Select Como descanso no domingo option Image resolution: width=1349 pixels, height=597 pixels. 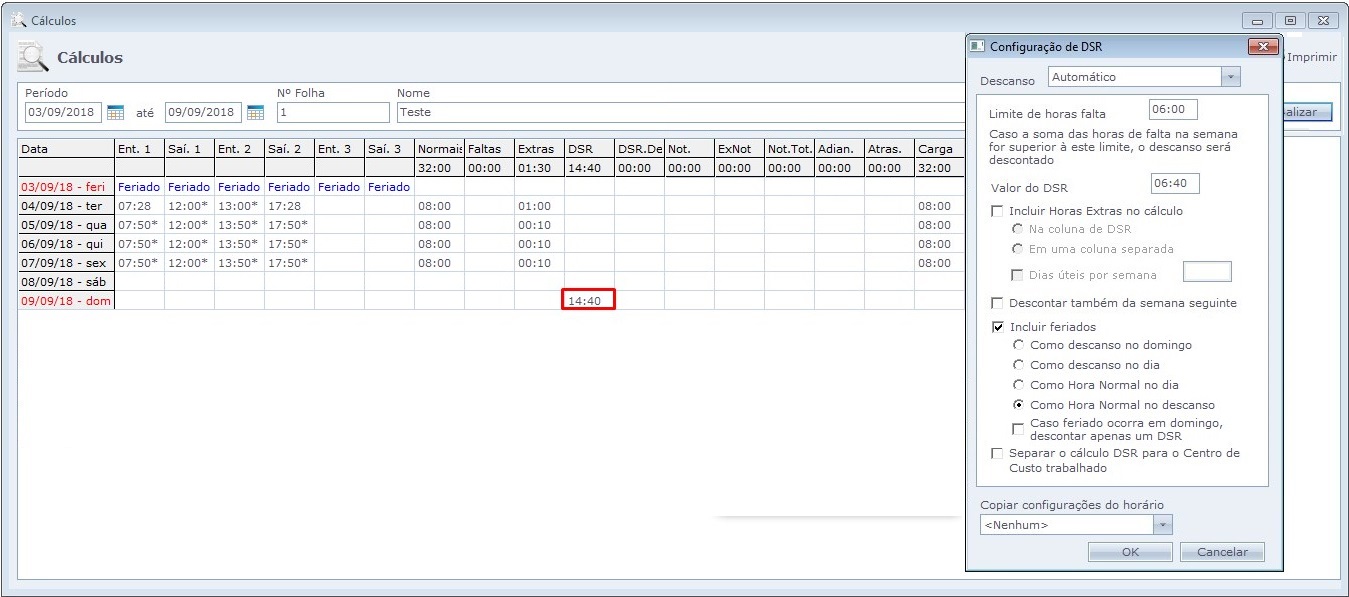[1018, 345]
